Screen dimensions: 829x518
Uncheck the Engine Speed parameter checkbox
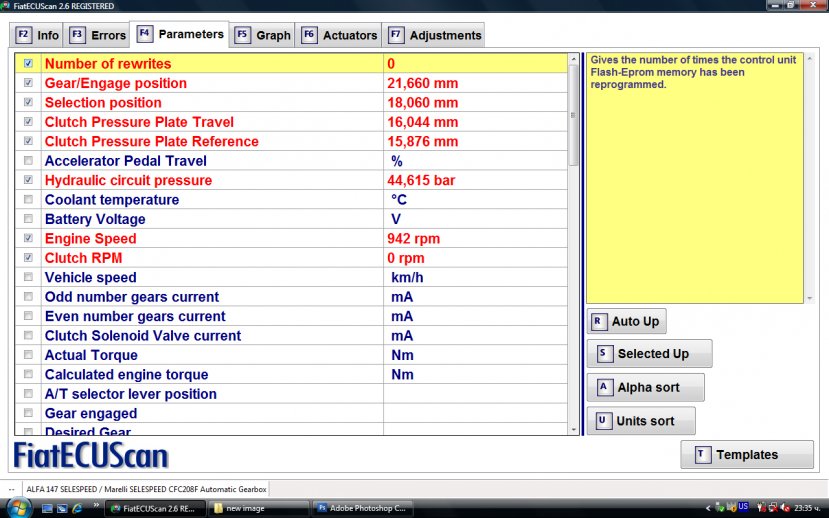click(x=28, y=238)
